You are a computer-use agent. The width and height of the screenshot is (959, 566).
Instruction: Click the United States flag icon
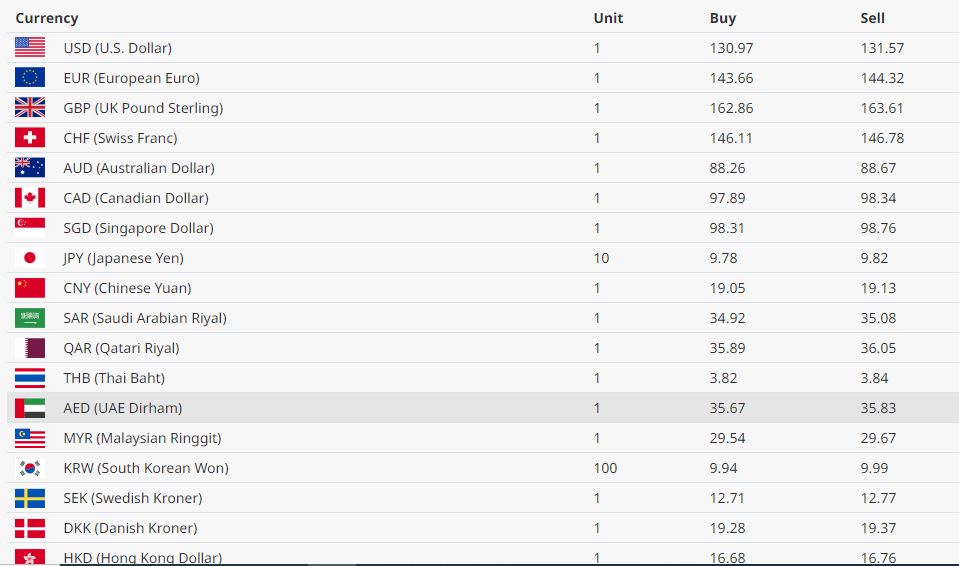click(x=30, y=47)
